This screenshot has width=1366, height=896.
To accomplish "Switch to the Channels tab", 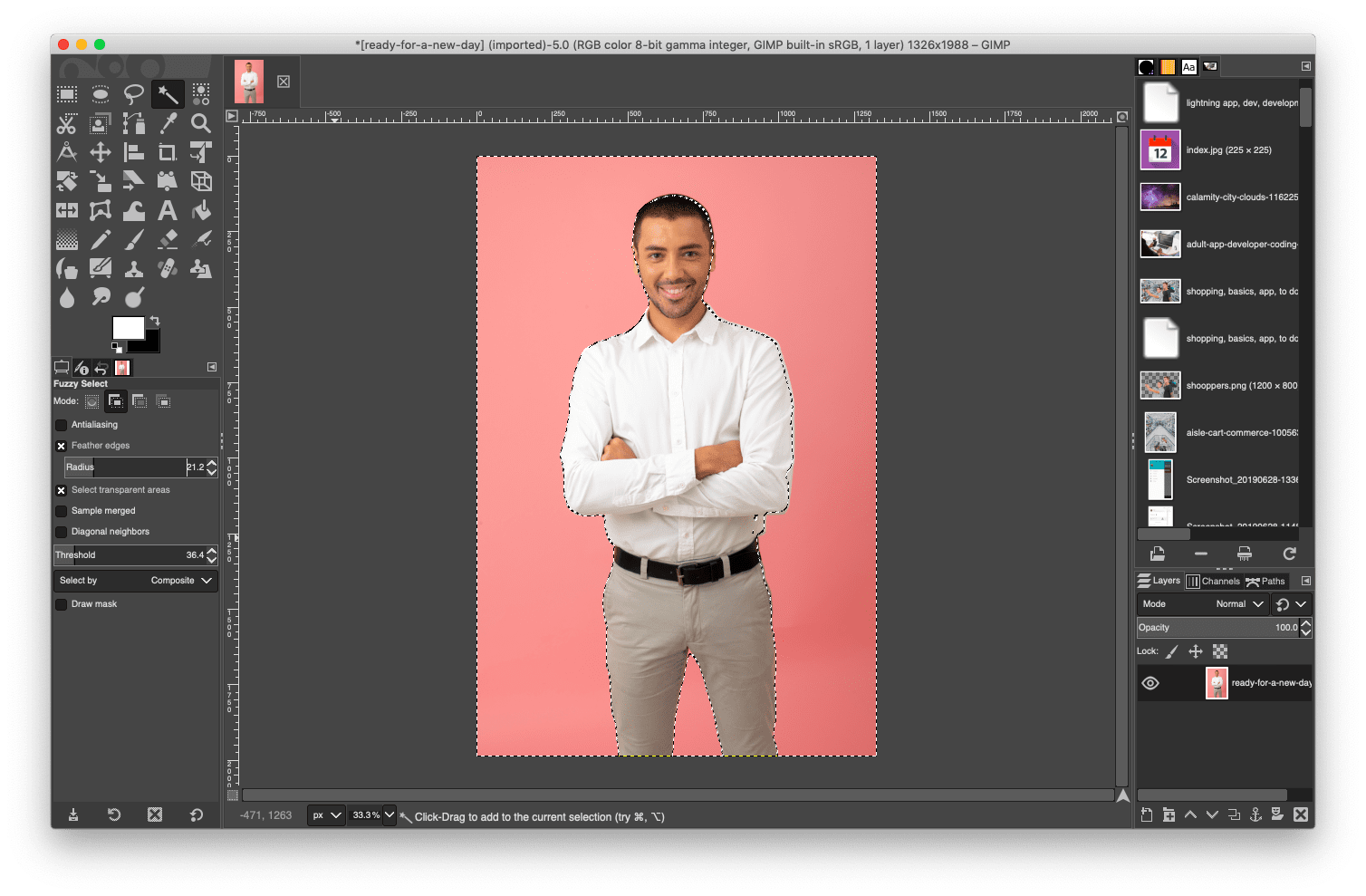I will [1213, 582].
